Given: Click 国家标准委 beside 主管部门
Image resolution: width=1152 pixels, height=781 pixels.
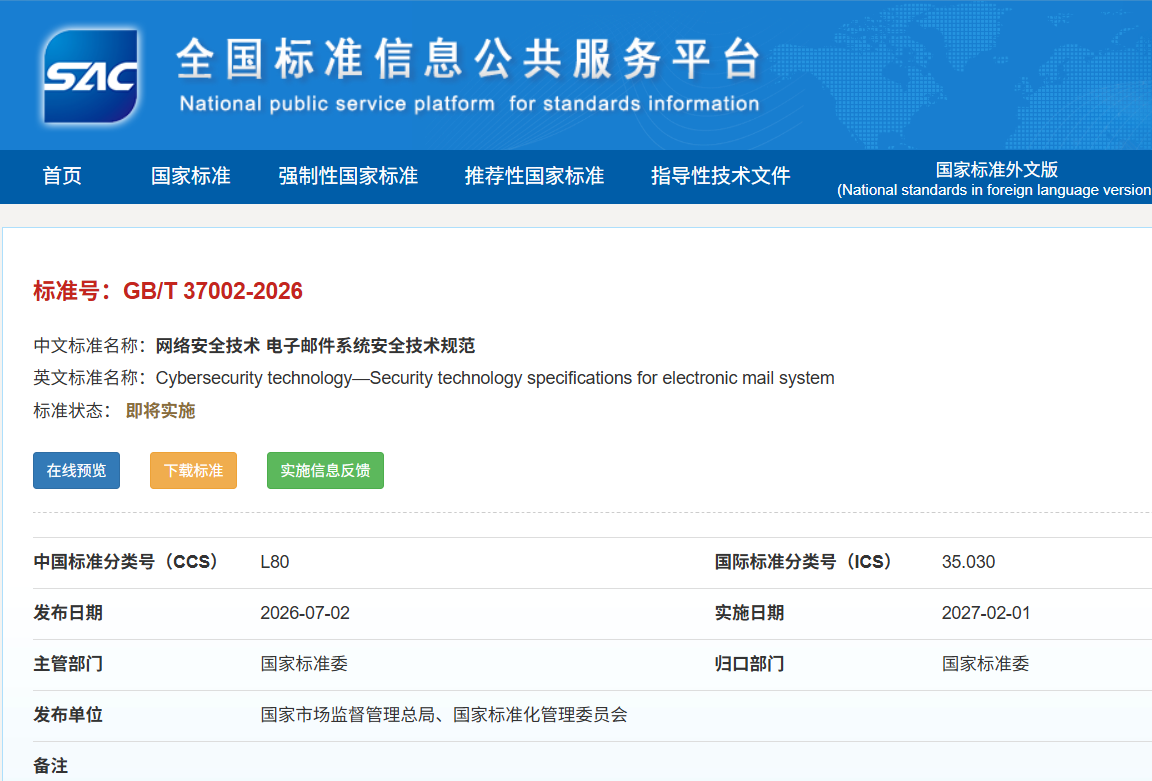Looking at the screenshot, I should point(303,664).
